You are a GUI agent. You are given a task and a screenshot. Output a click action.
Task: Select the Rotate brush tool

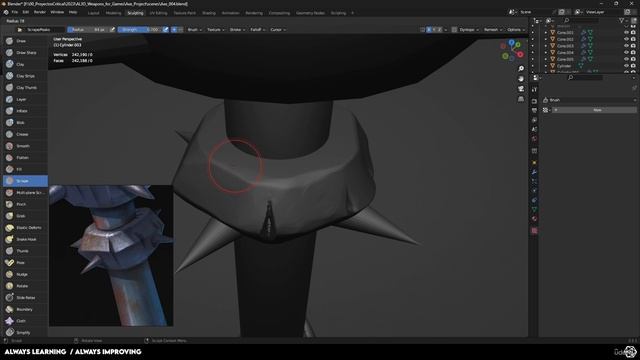[x=25, y=286]
